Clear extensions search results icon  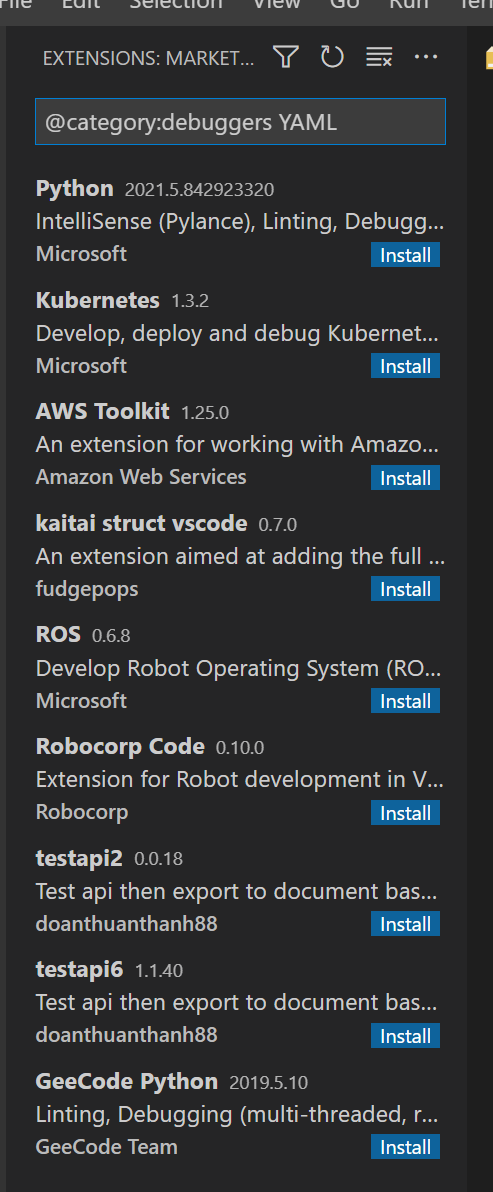378,58
